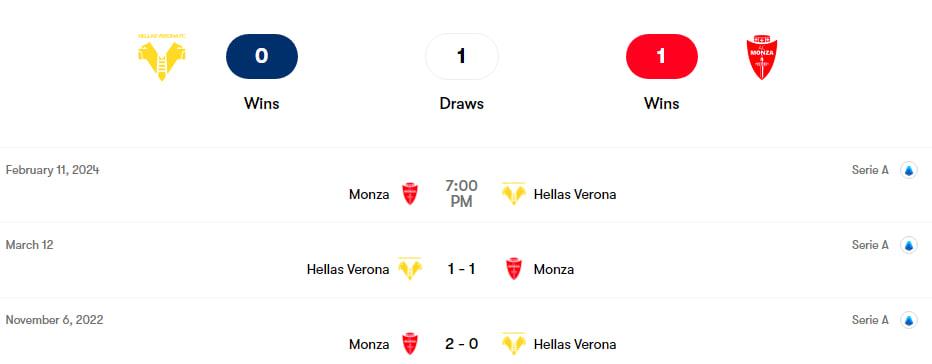Viewport: 932px width, 364px height.
Task: Click Hellas Verona crest in the 2 - 0 match
Action: coord(513,344)
